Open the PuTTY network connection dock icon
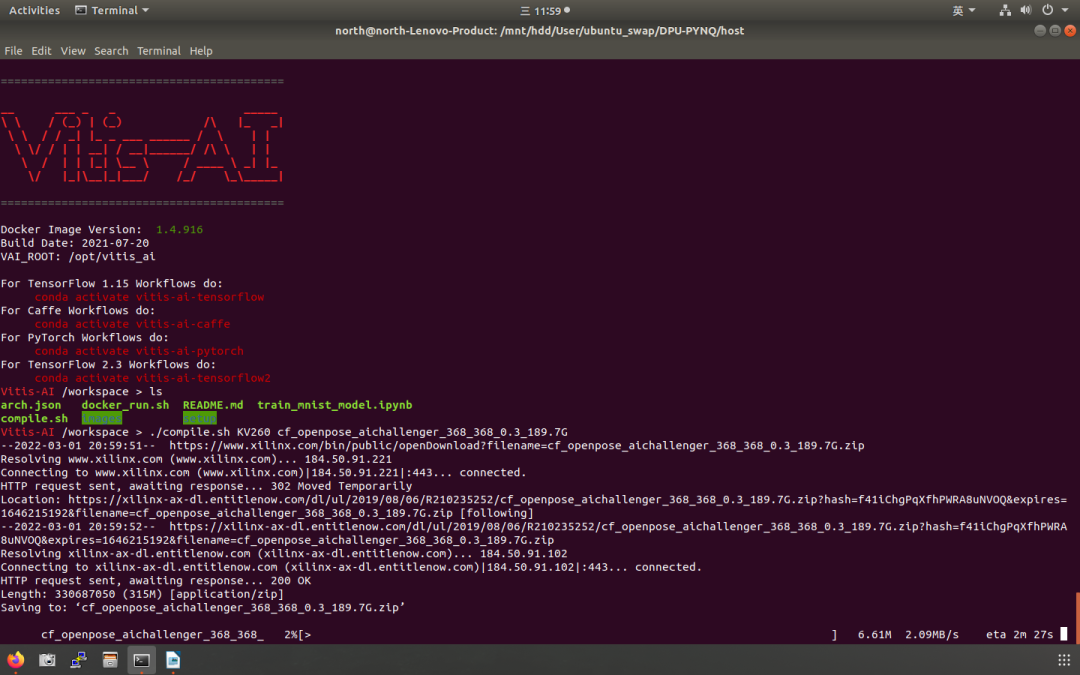Image resolution: width=1080 pixels, height=675 pixels. [79, 660]
